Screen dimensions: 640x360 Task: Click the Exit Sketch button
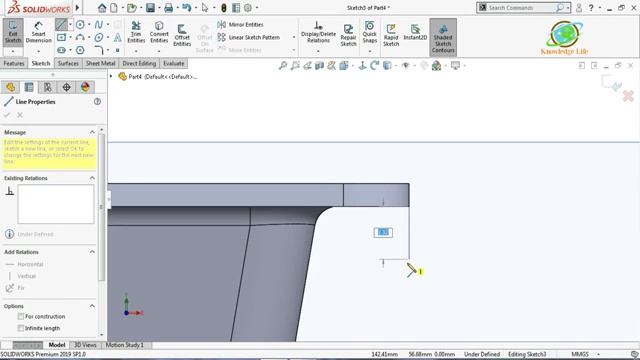[13, 32]
